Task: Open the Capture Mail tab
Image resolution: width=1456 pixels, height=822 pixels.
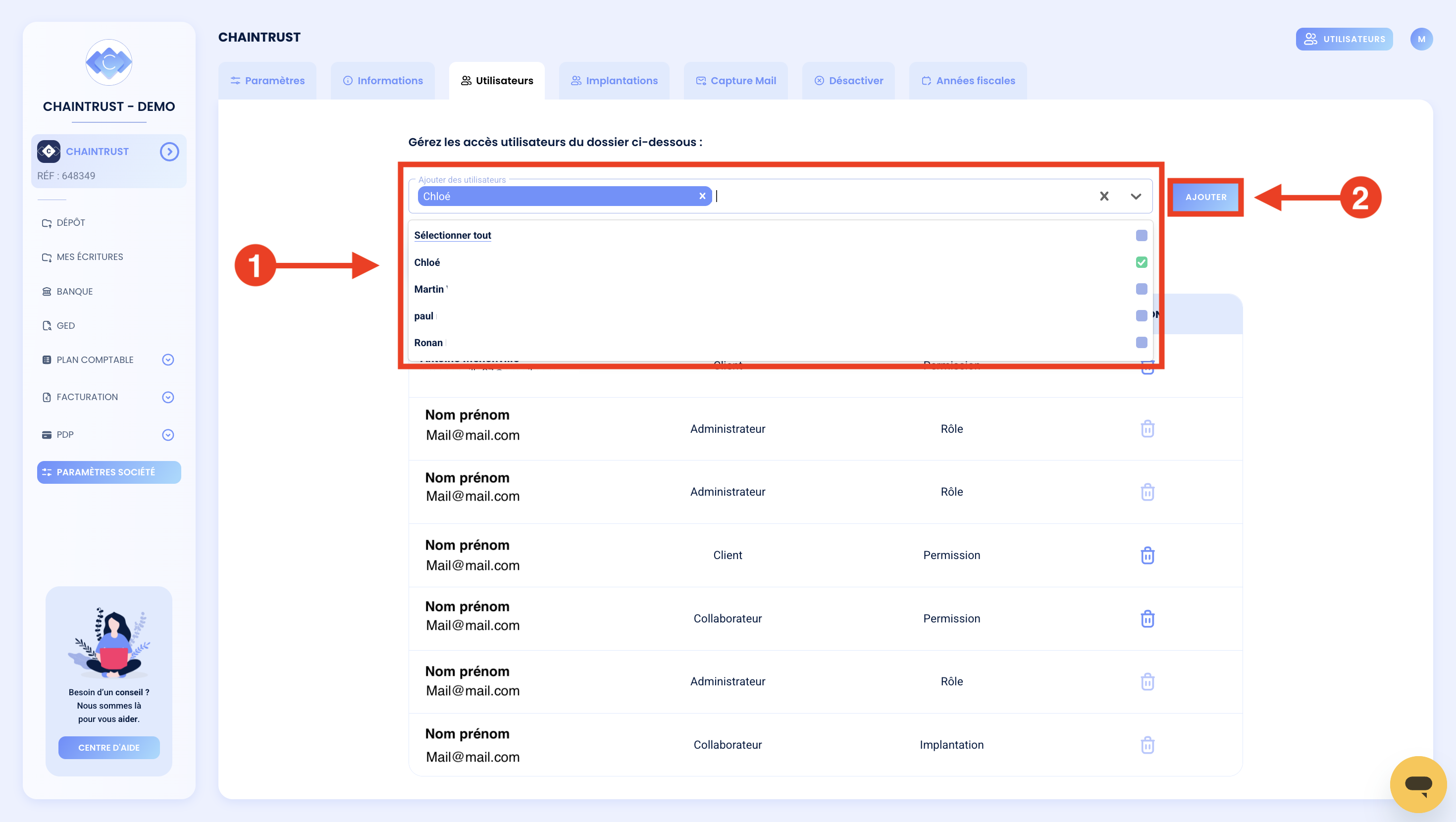Action: pyautogui.click(x=735, y=81)
